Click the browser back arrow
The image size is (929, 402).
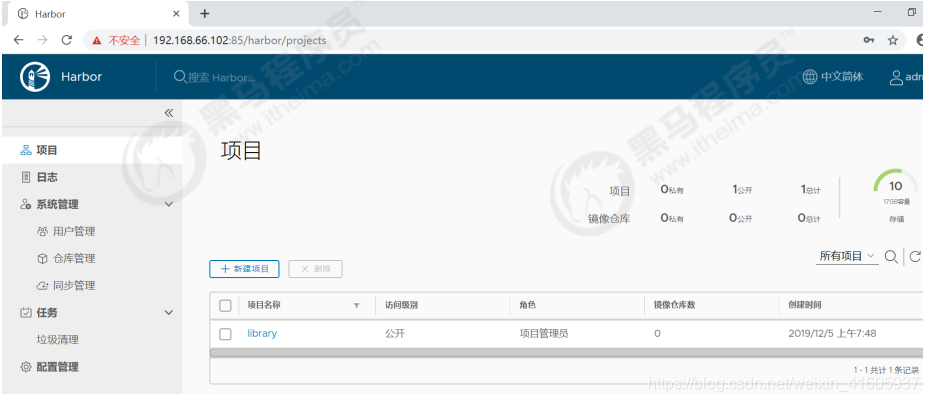18,40
